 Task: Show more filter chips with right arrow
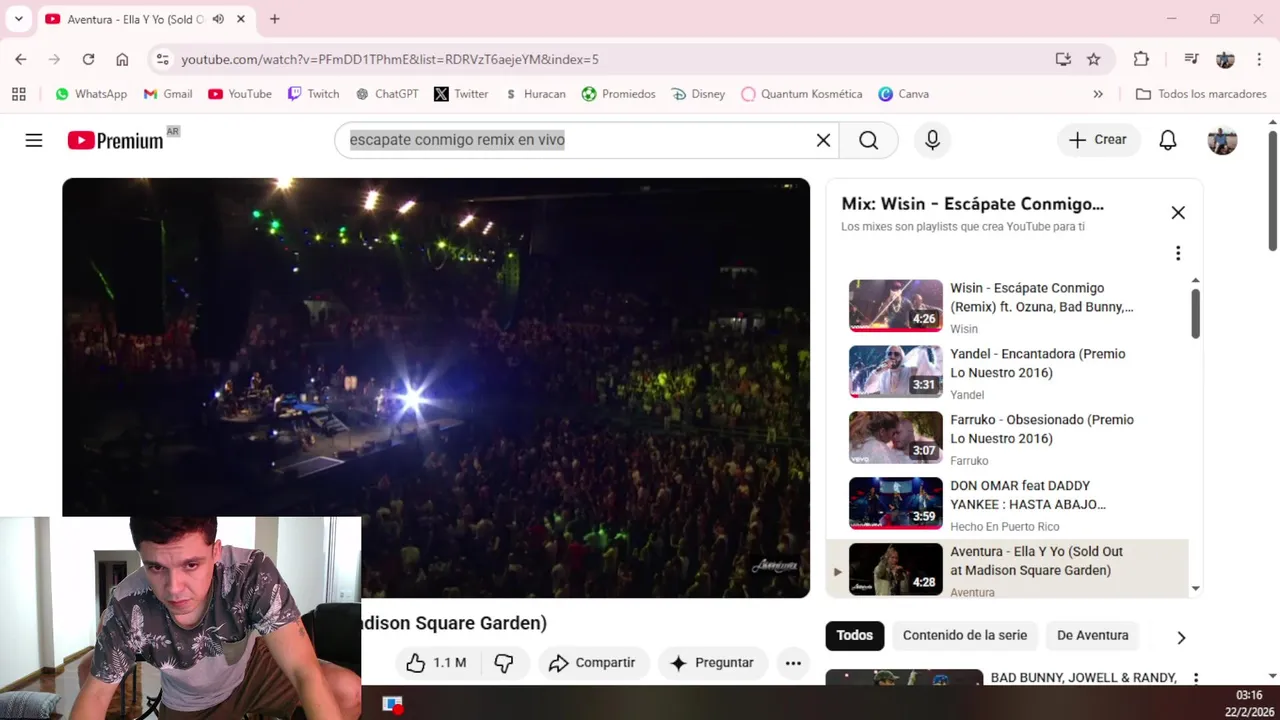coord(1181,637)
